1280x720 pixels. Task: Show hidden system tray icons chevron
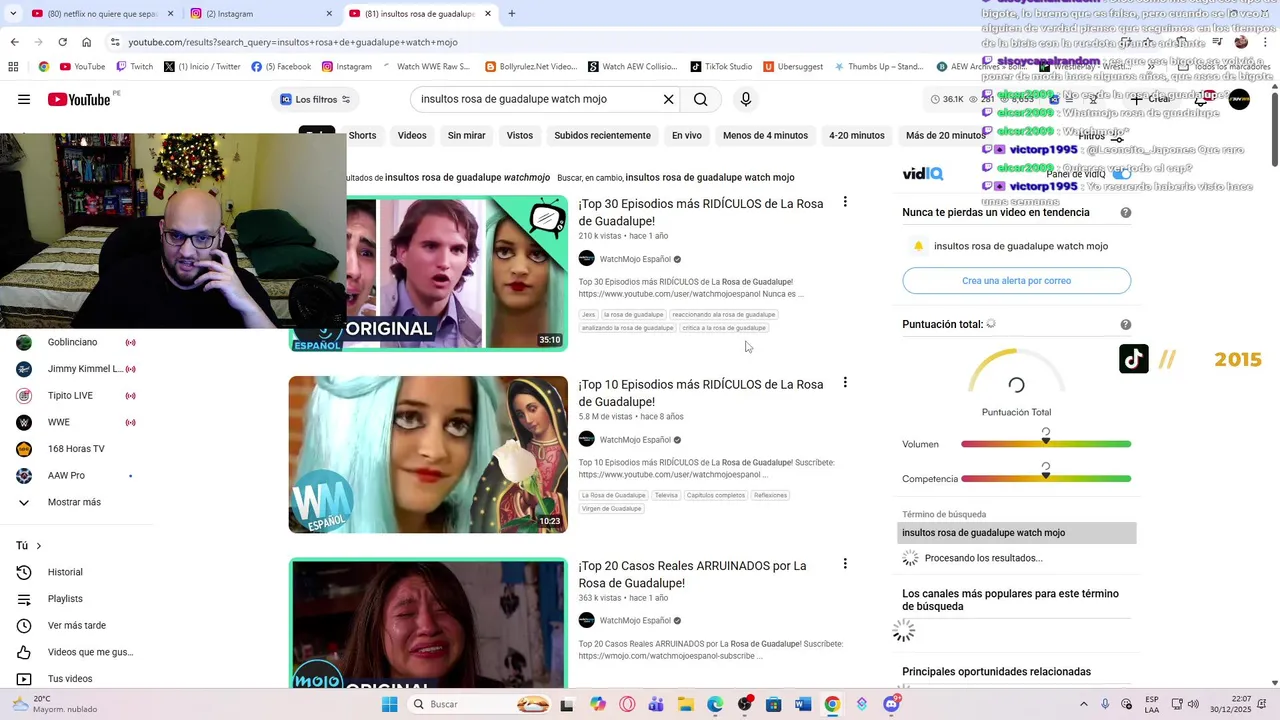click(1084, 704)
